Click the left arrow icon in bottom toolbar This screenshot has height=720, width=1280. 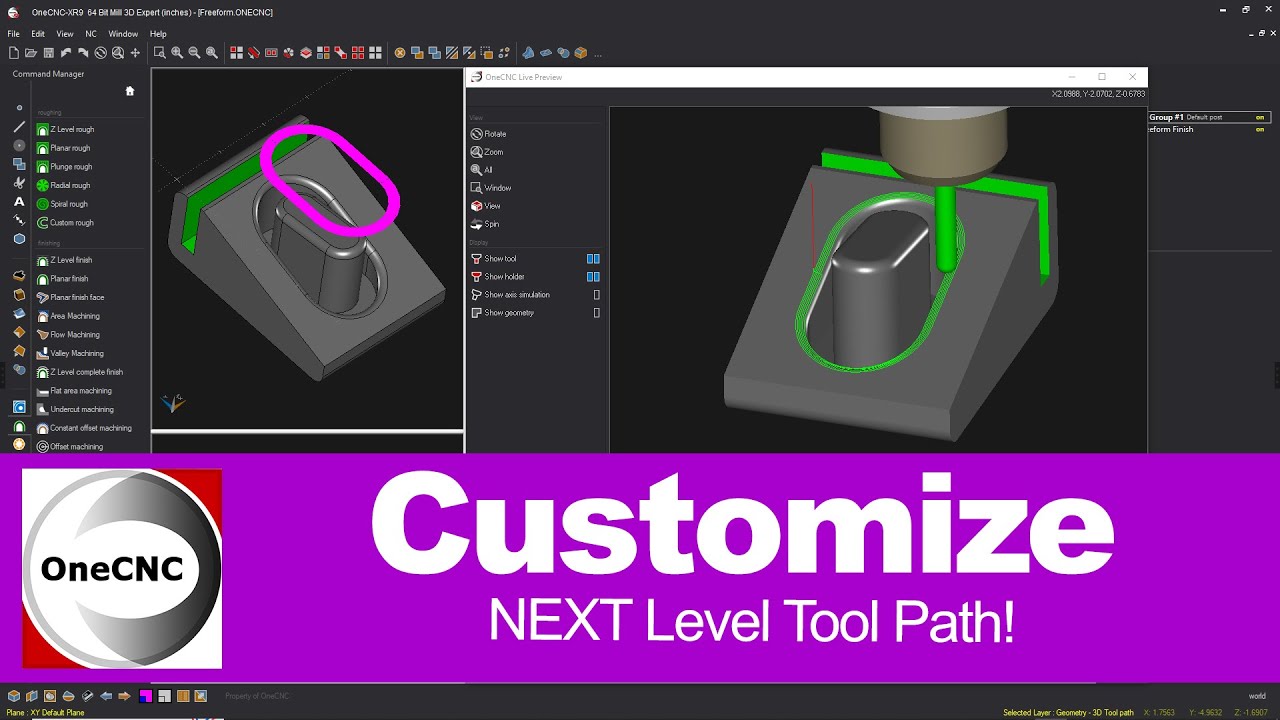tap(106, 696)
